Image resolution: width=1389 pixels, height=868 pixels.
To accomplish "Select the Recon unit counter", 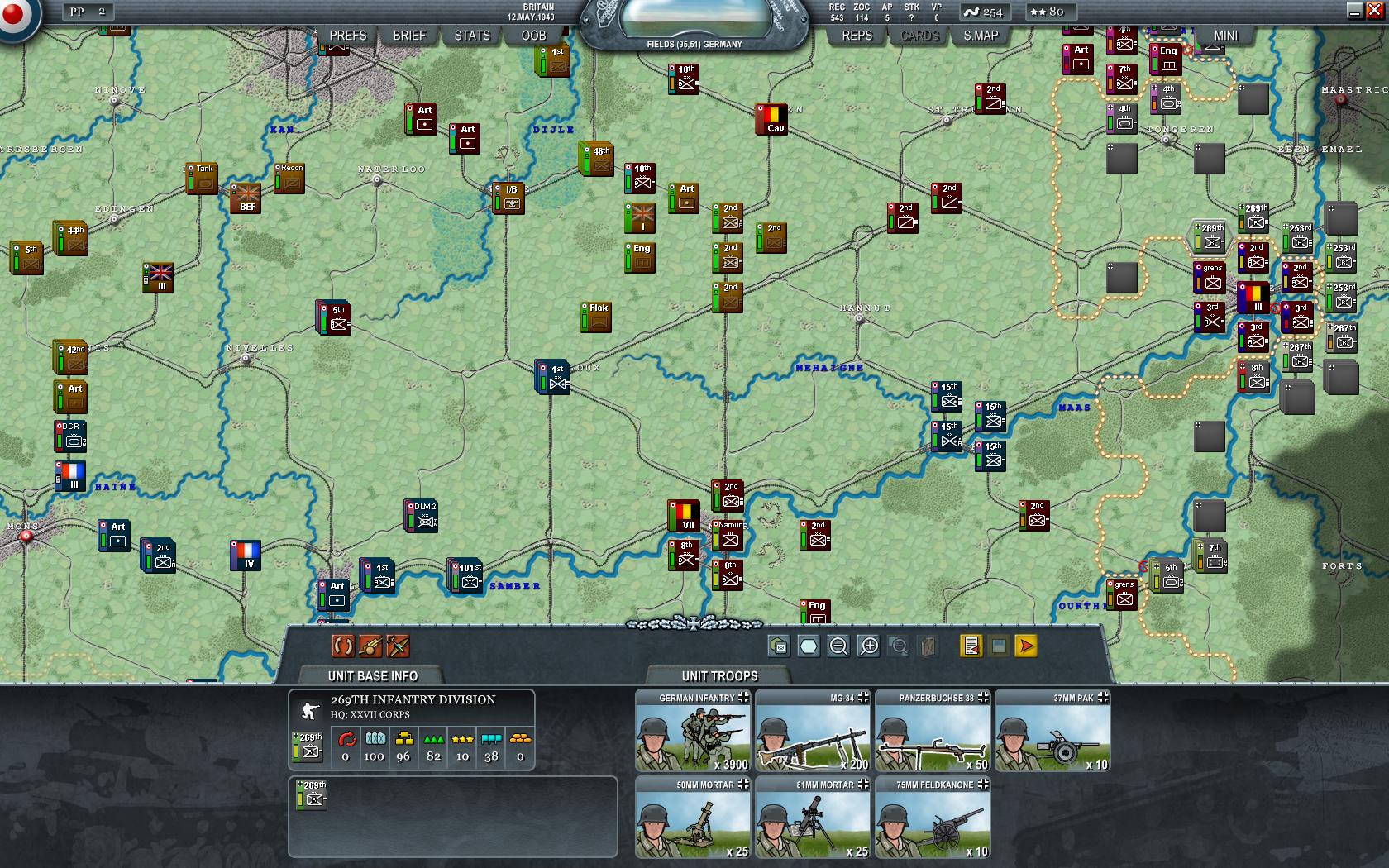I will click(x=289, y=178).
